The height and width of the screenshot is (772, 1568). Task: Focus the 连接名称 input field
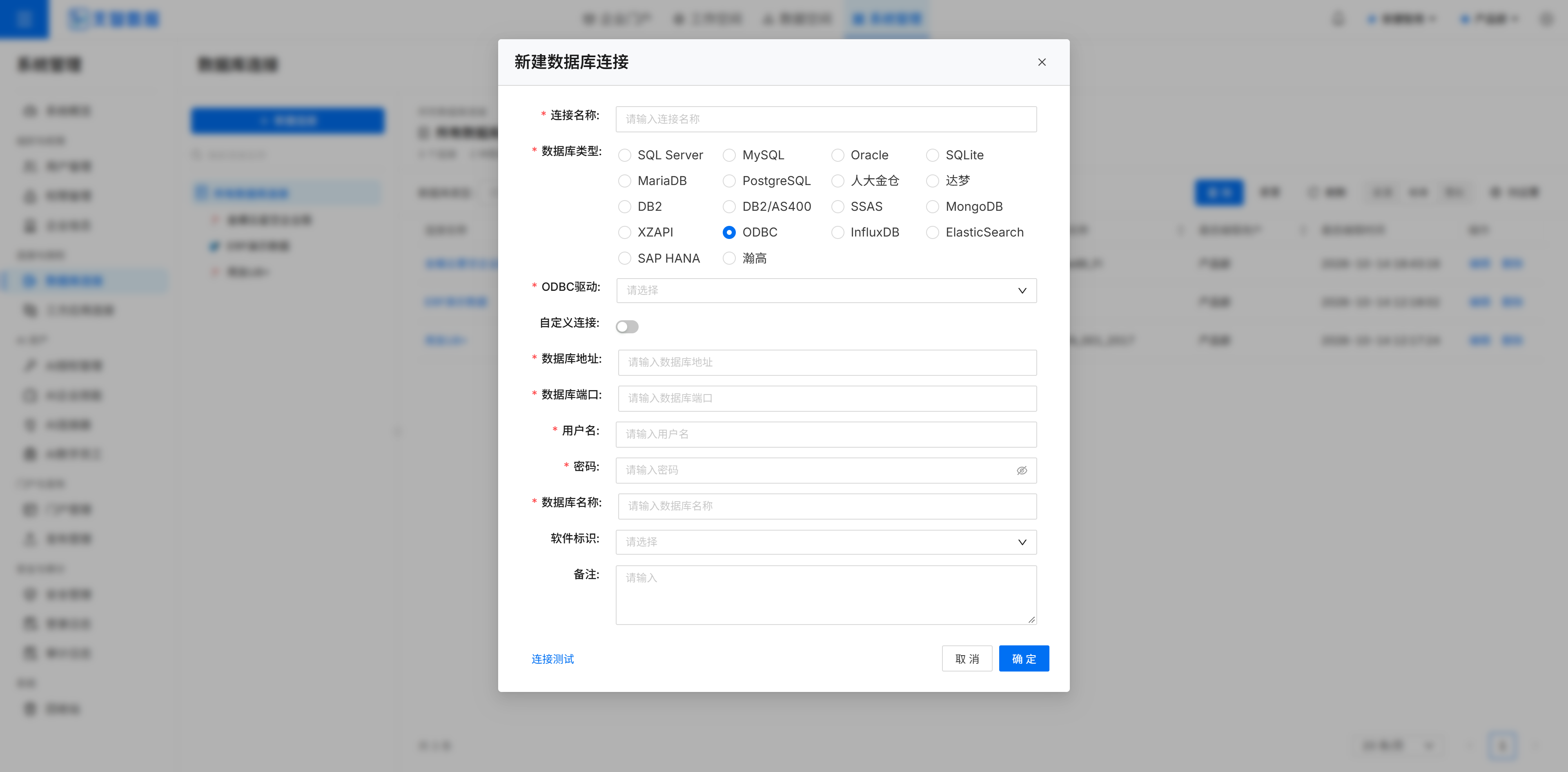826,119
